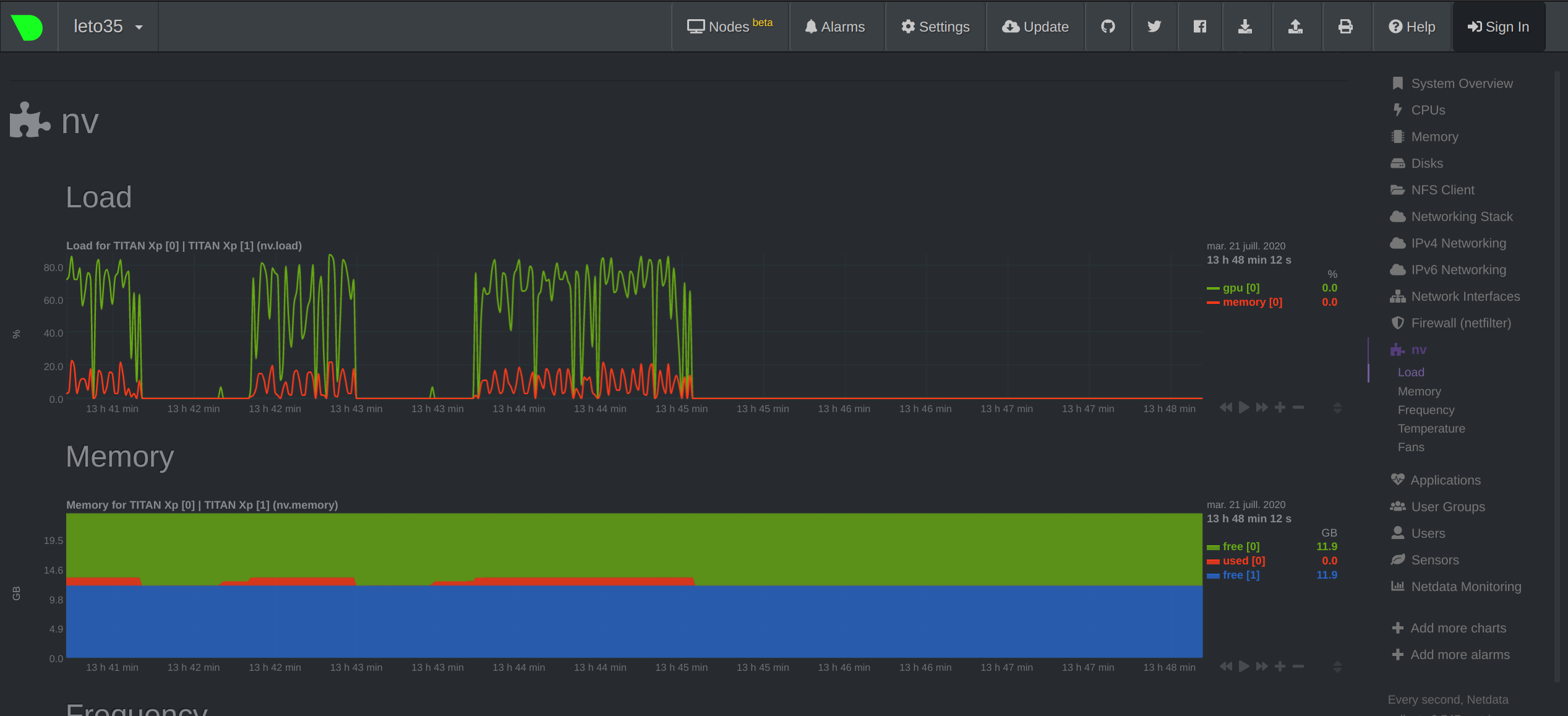
Task: Reset Load chart with play button
Action: point(1244,407)
